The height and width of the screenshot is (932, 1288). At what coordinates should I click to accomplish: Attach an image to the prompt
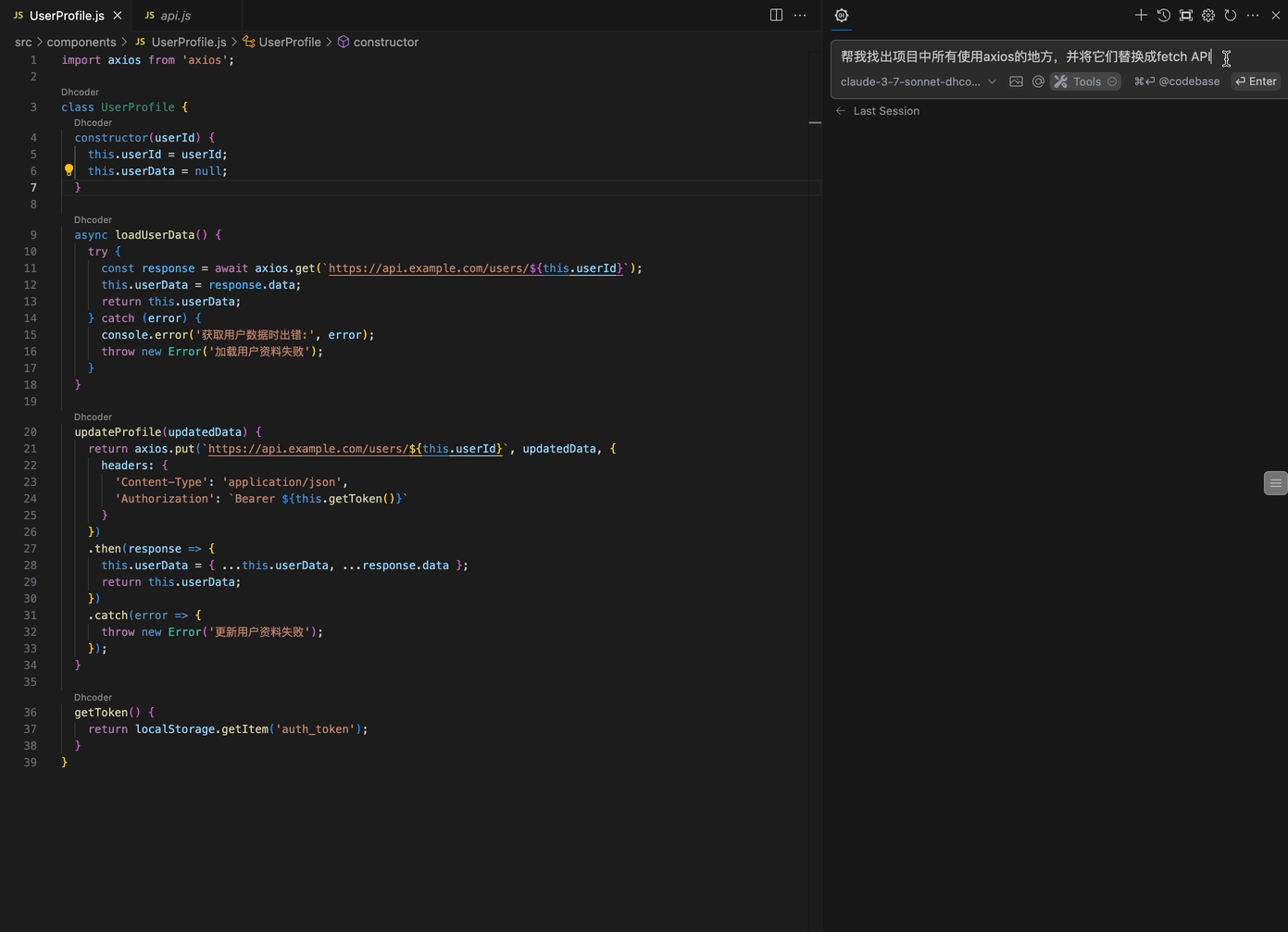[x=1016, y=81]
